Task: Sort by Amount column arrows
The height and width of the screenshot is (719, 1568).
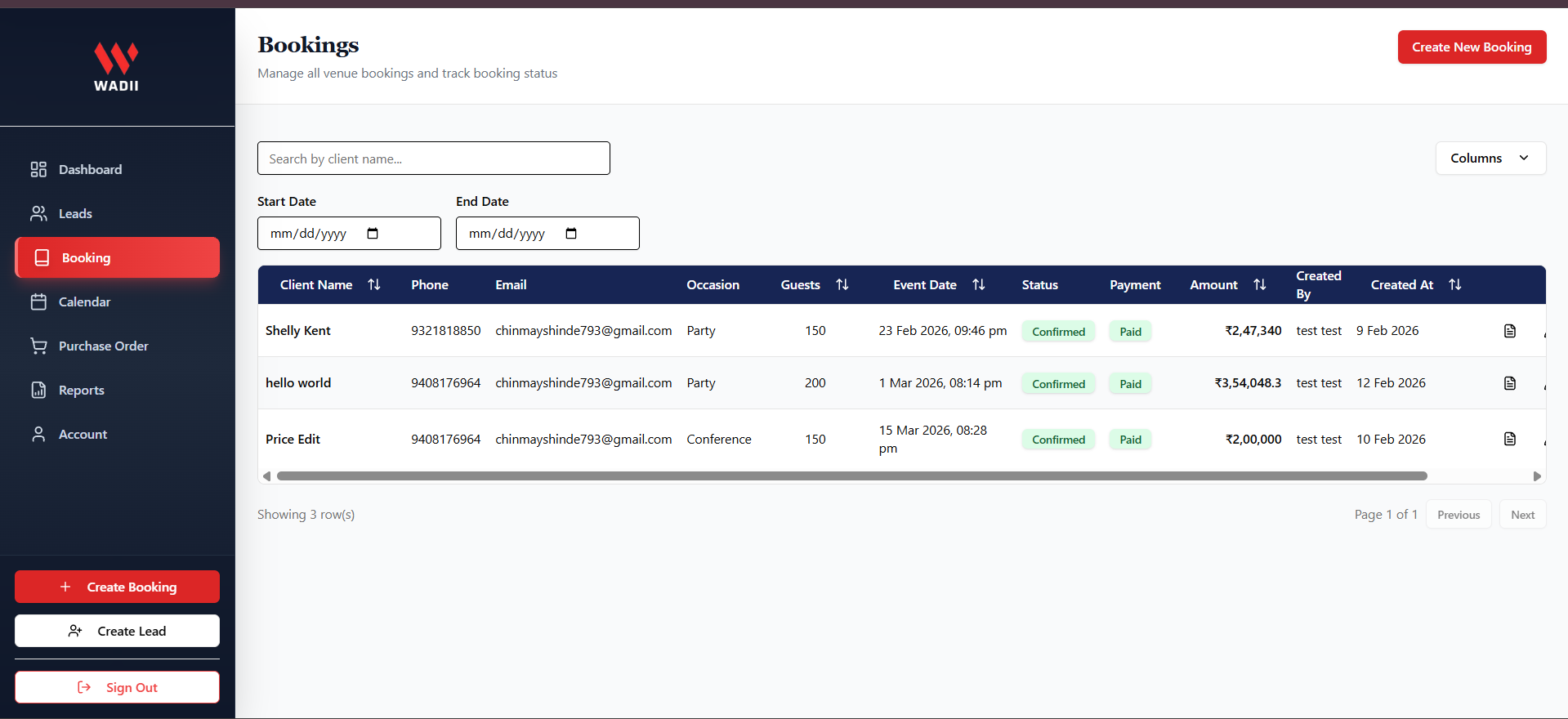Action: click(x=1260, y=284)
